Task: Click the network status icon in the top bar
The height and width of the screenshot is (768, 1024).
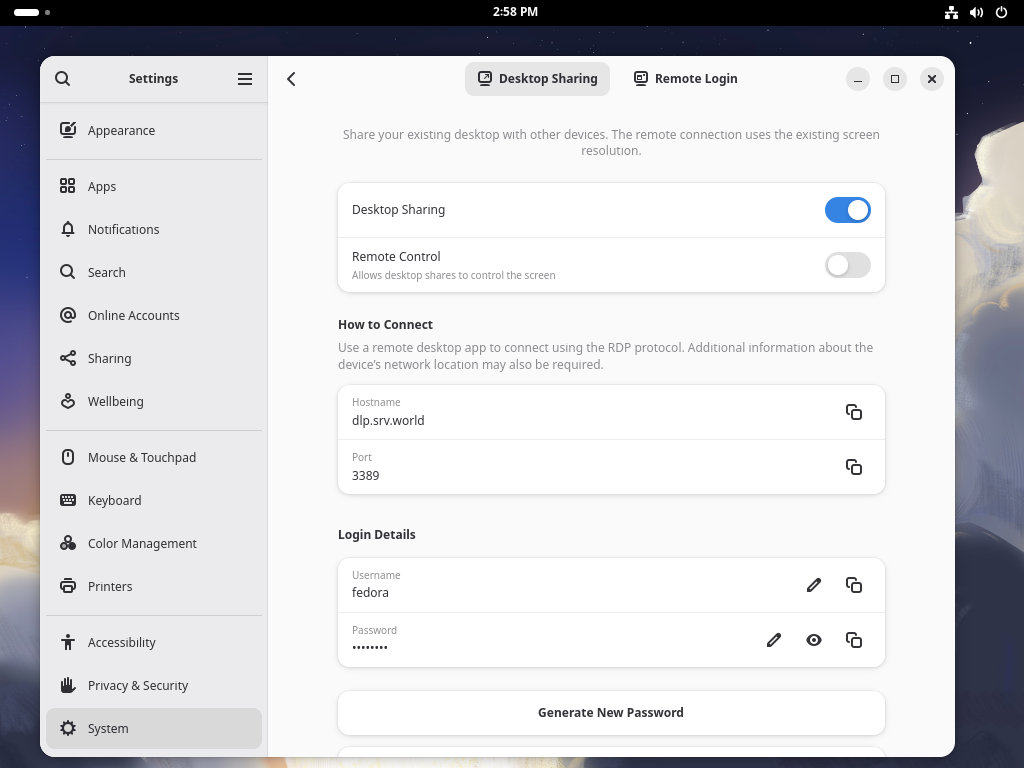Action: 951,13
